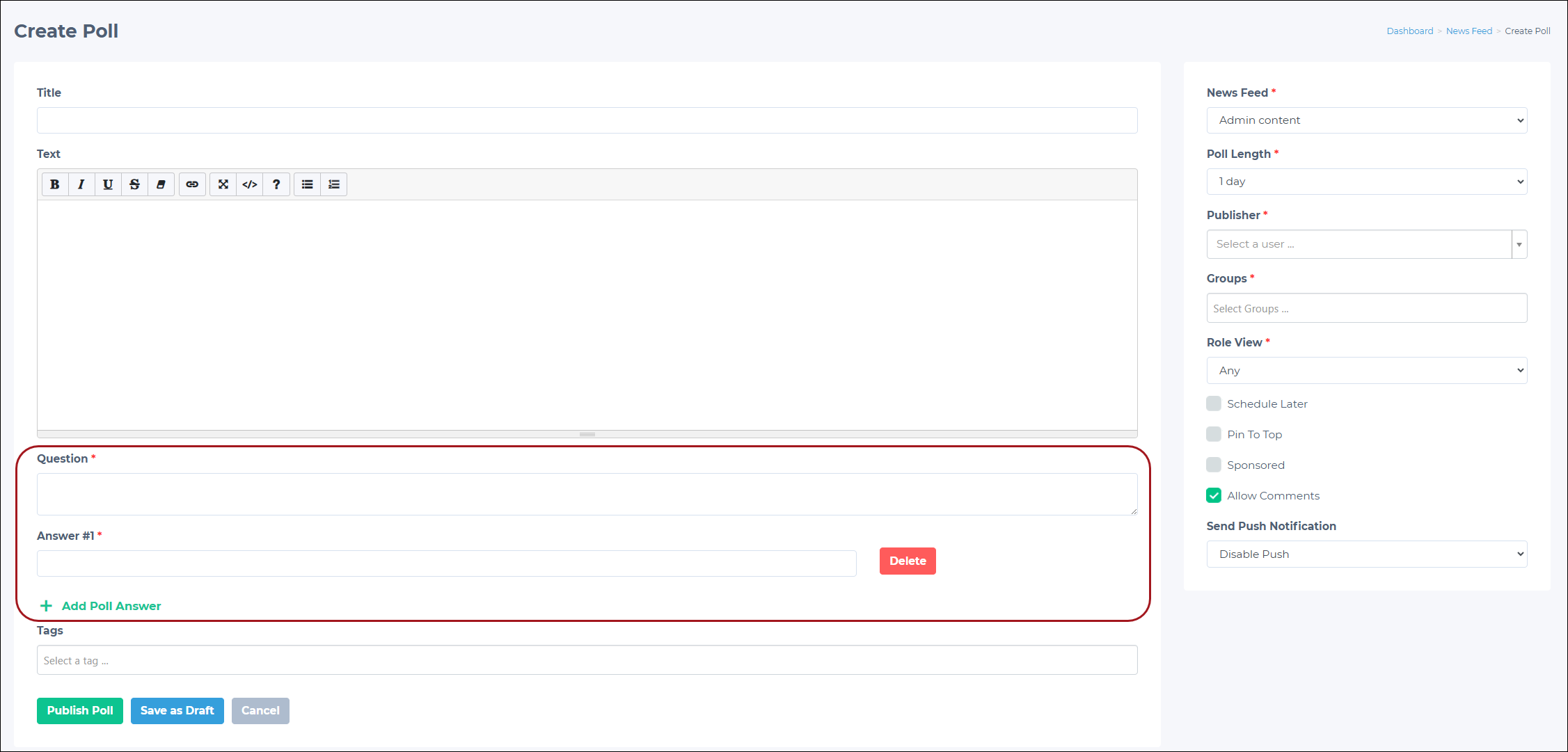Open the Send Push Notification dropdown
The width and height of the screenshot is (1568, 752).
(1367, 554)
